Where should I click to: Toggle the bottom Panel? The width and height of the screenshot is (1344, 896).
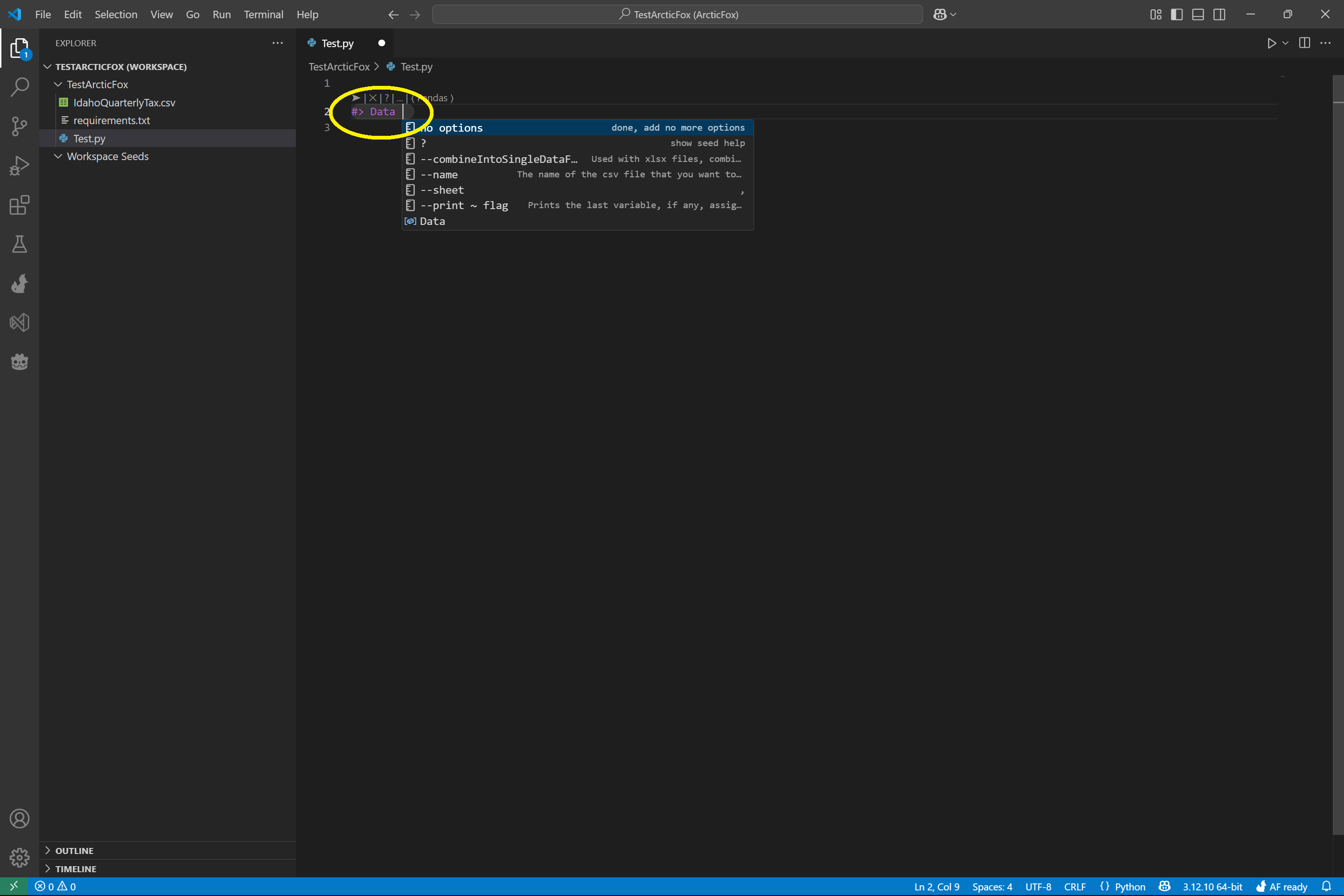tap(1198, 14)
